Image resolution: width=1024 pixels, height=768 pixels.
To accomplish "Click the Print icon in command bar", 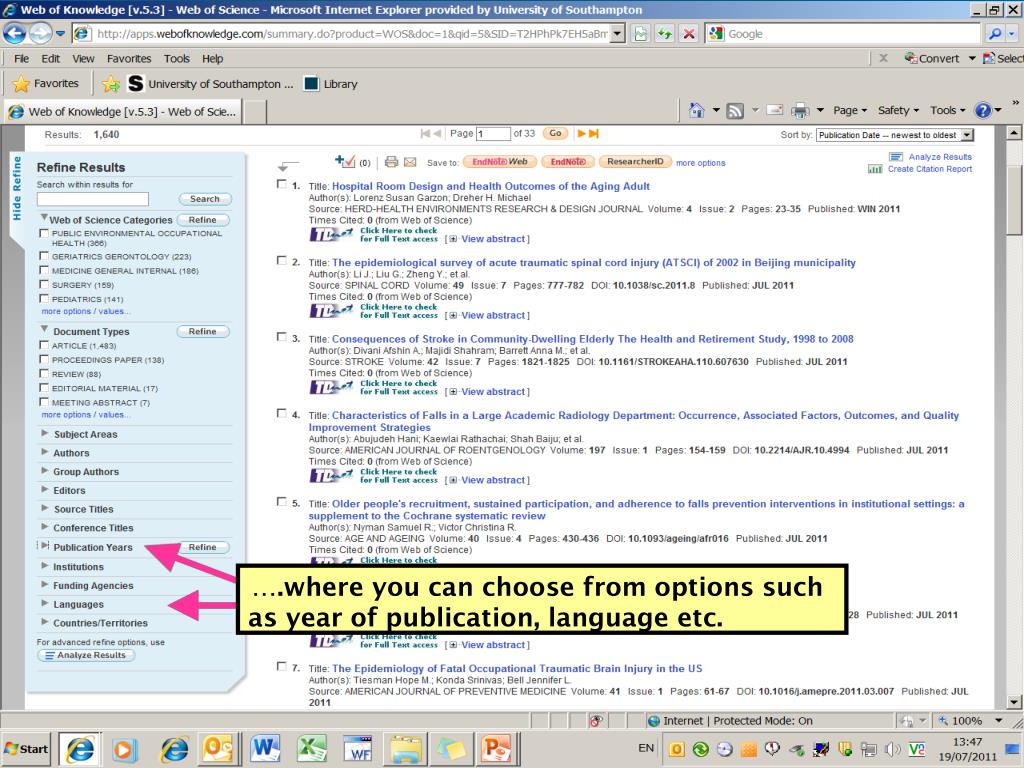I will [x=800, y=110].
